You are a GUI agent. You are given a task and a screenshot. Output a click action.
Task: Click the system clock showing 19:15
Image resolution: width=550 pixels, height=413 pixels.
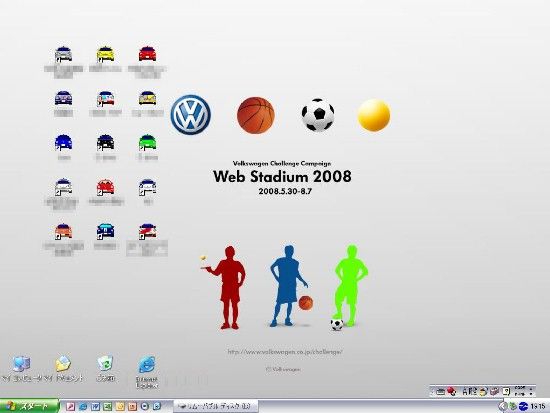point(538,406)
